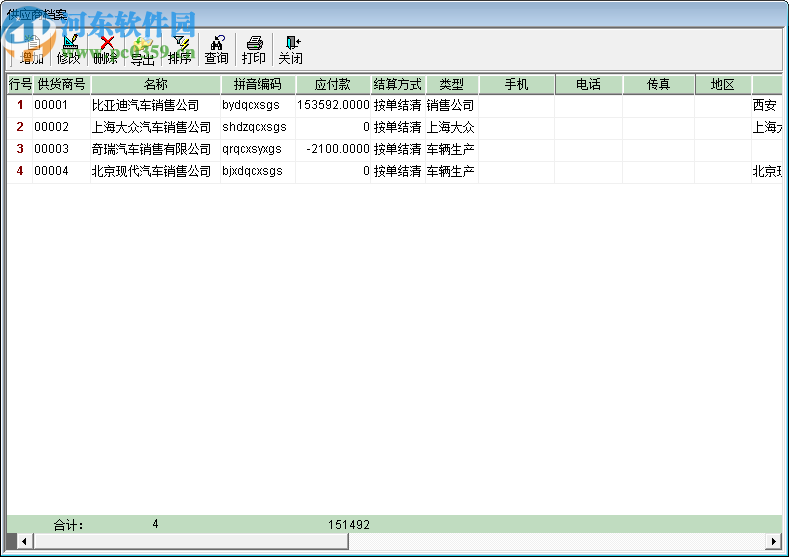The width and height of the screenshot is (789, 557).
Task: Click pinyin code bydqcxsgs
Action: 251,105
